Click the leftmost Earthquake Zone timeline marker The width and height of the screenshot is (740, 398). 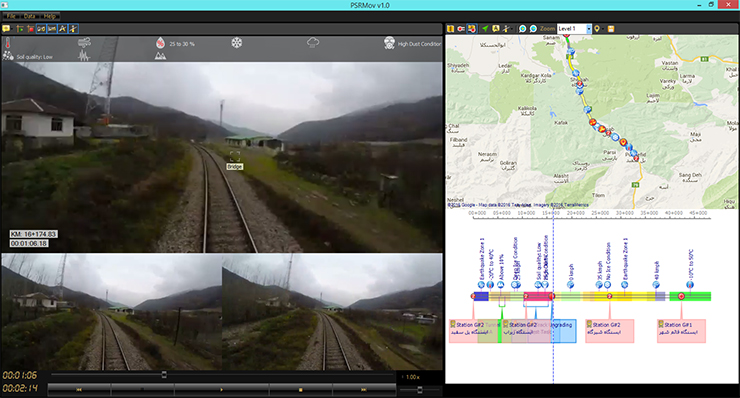click(481, 285)
